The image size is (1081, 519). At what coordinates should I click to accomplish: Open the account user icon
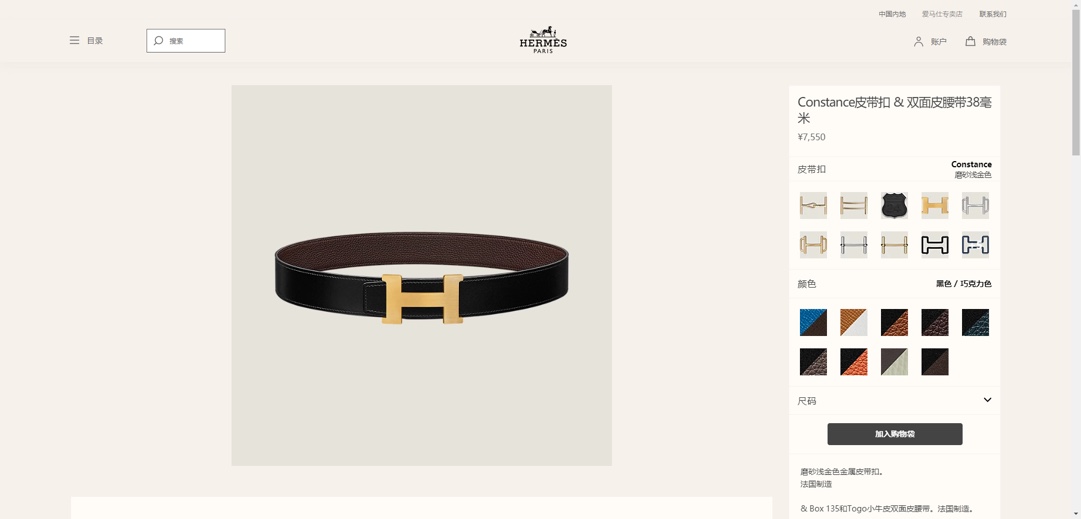click(x=918, y=41)
